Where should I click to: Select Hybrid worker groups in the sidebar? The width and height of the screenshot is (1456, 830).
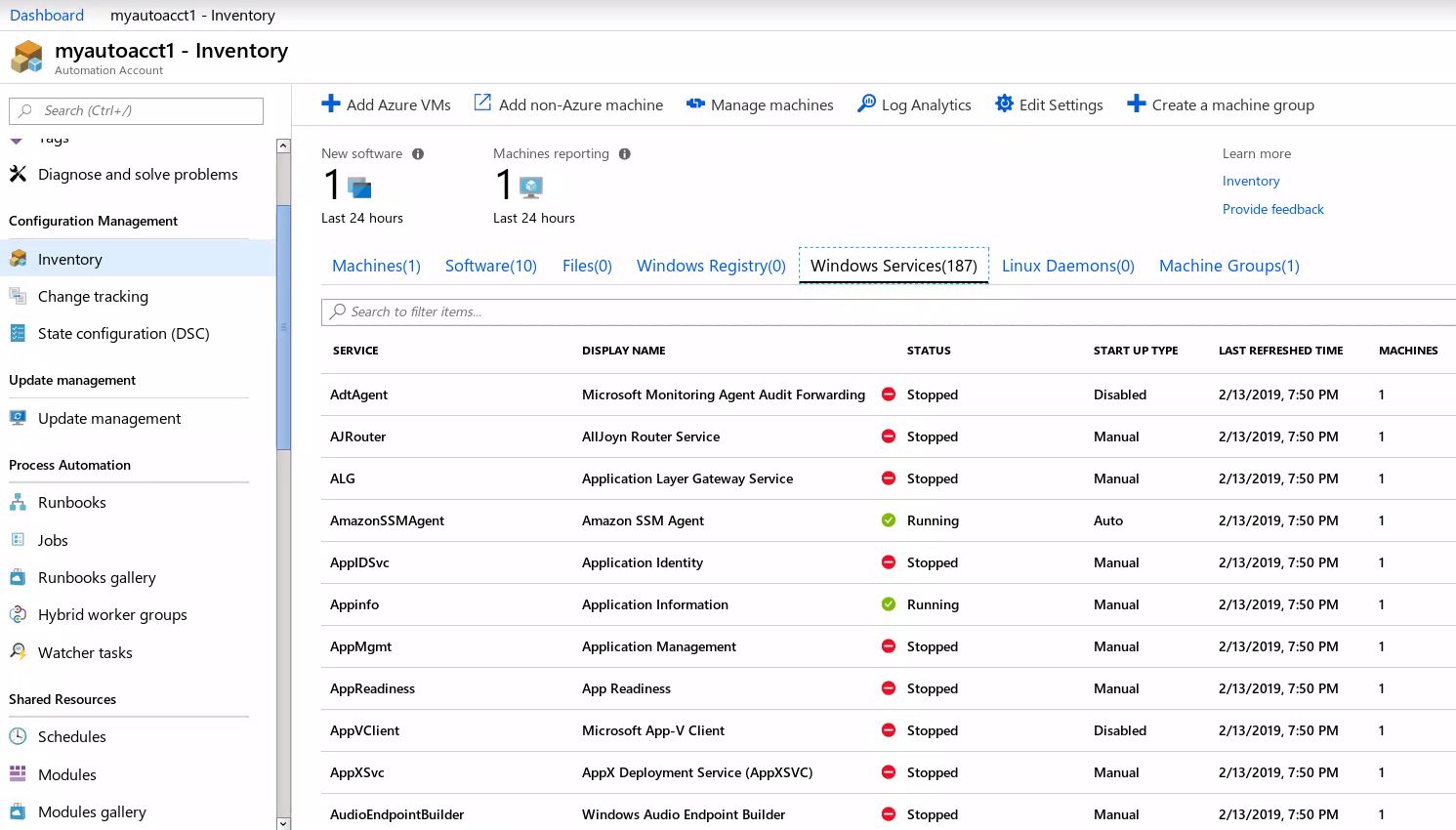pos(112,614)
